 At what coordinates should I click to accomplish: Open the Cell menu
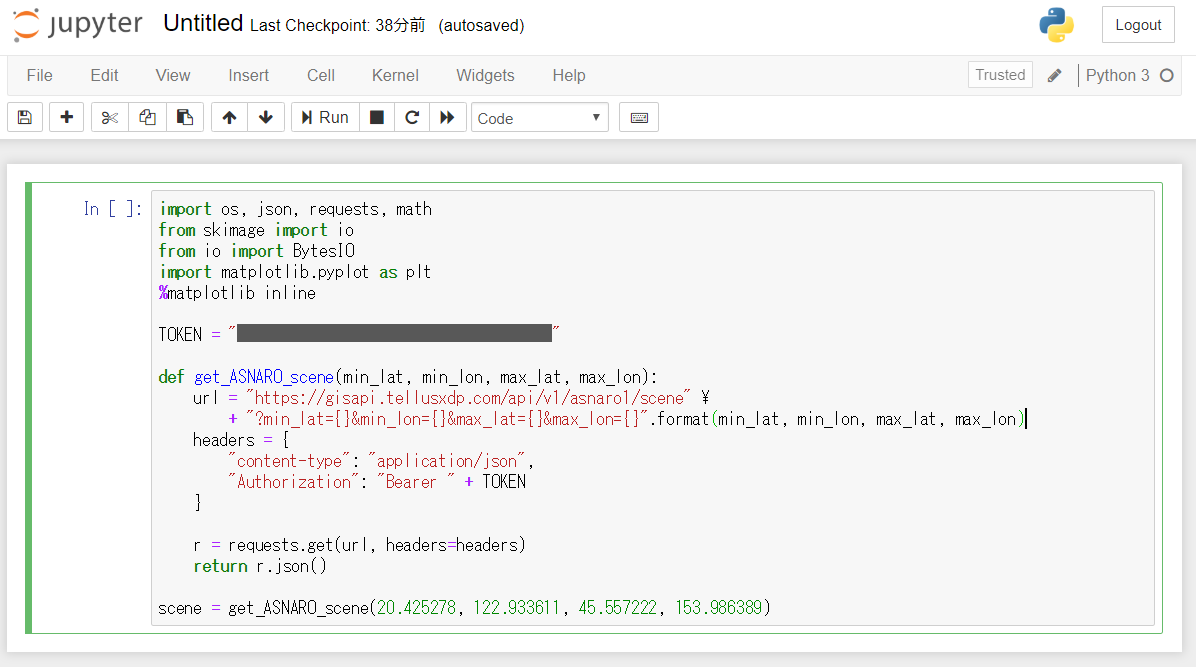click(321, 76)
